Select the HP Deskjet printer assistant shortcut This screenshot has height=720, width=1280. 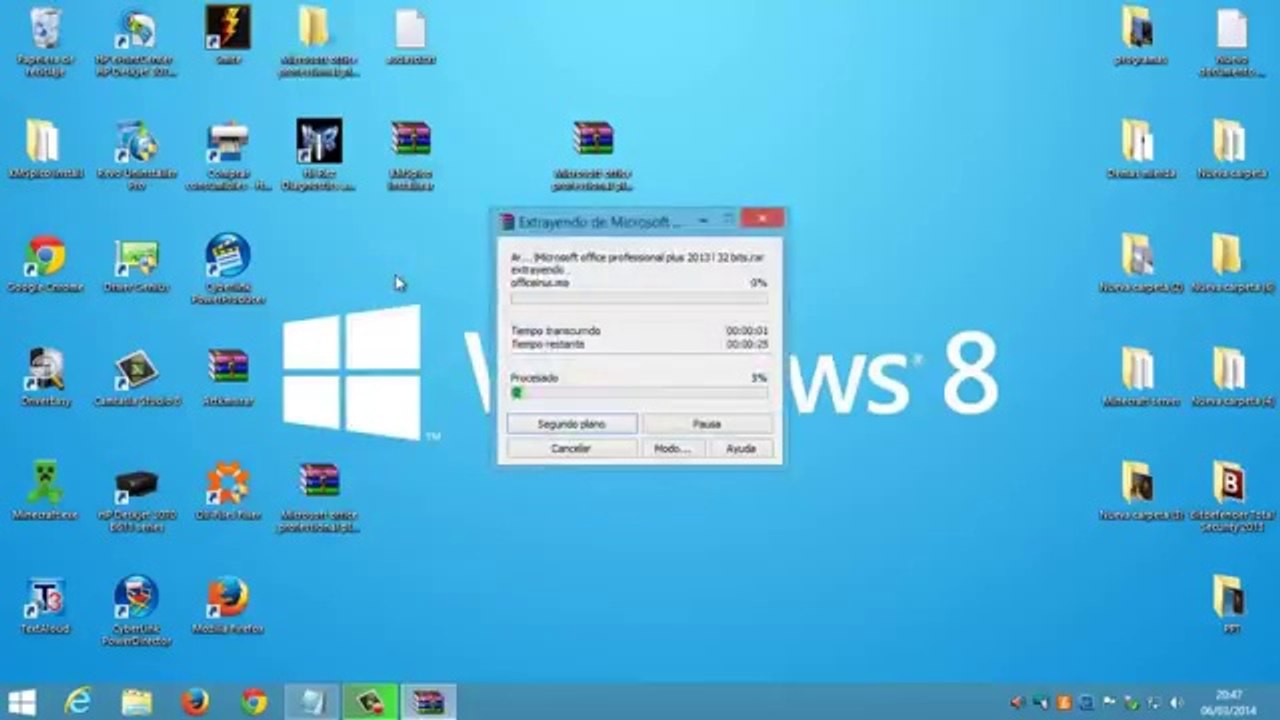(135, 43)
